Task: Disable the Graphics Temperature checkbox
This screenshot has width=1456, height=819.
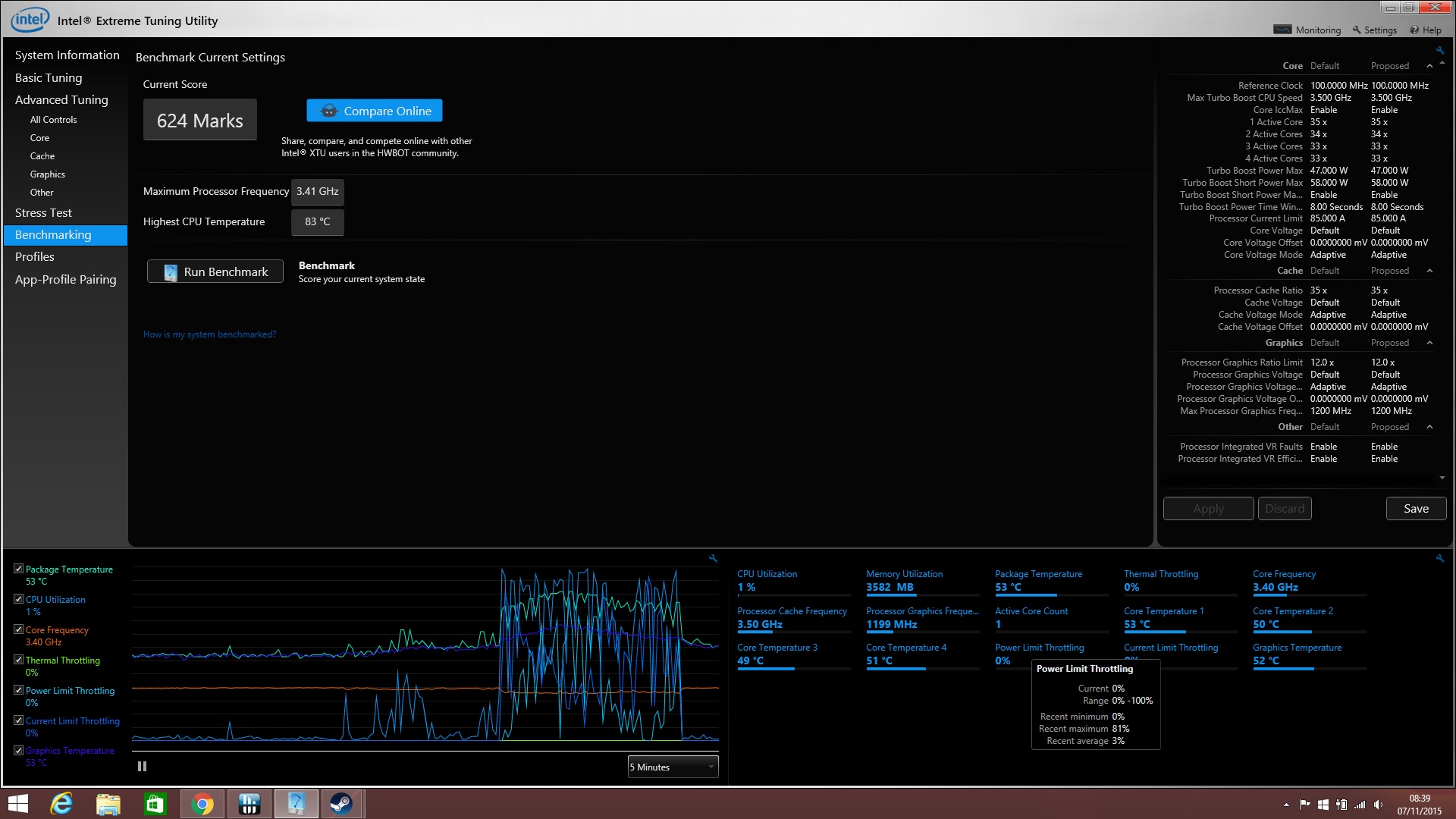Action: click(18, 750)
